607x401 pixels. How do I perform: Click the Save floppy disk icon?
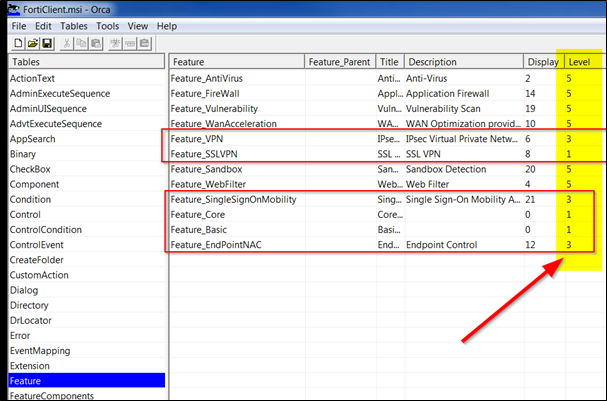(x=47, y=43)
